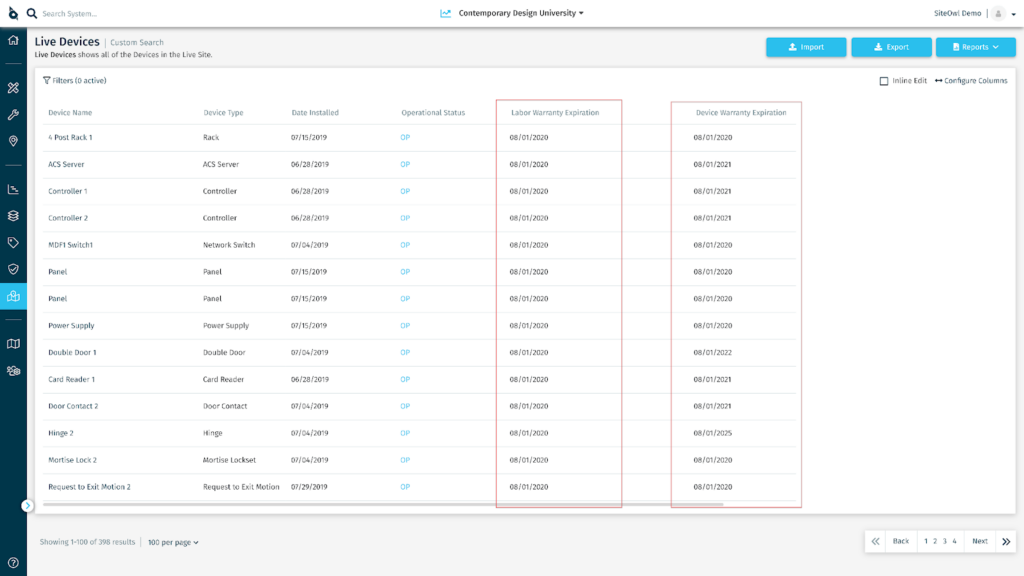
Task: Click the Export button
Action: 891,46
